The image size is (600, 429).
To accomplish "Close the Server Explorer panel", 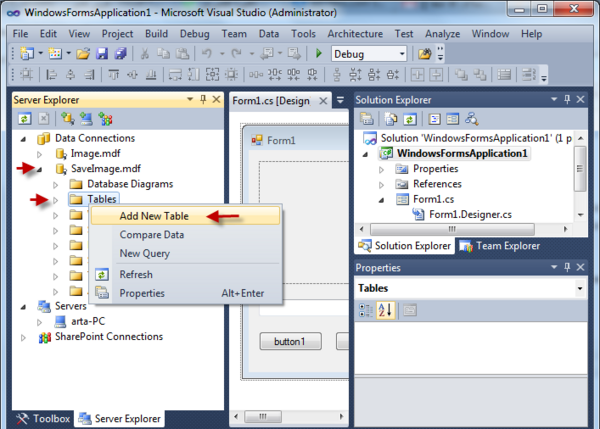I will [x=217, y=100].
